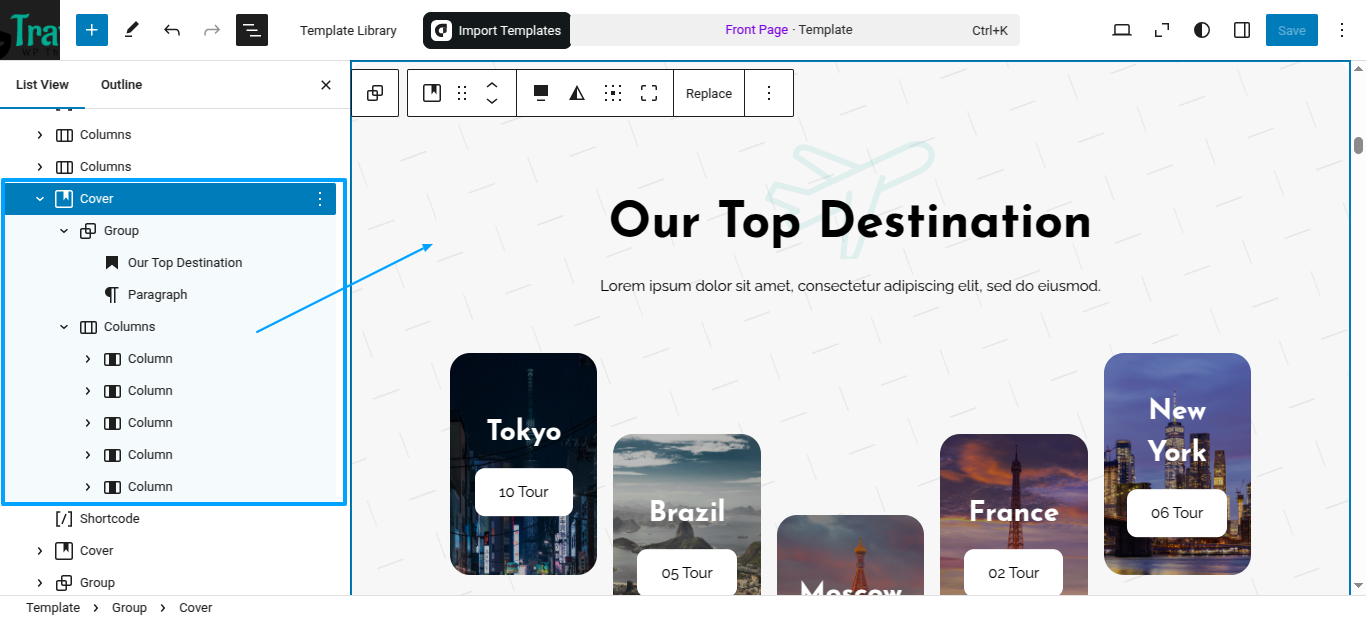Click the Redo arrow
Screen dimensions: 1366x620
pyautogui.click(x=212, y=30)
